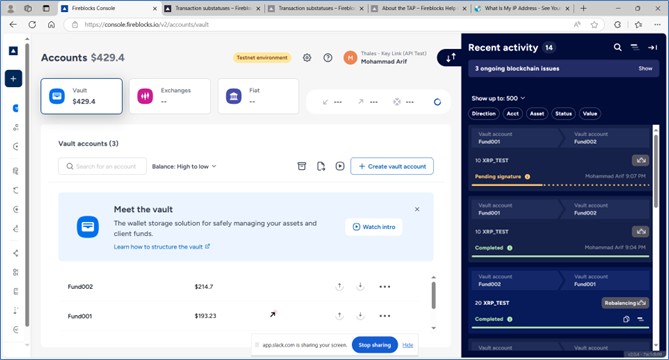The width and height of the screenshot is (669, 360).
Task: Click the info icon beside Pending signature
Action: (527, 177)
